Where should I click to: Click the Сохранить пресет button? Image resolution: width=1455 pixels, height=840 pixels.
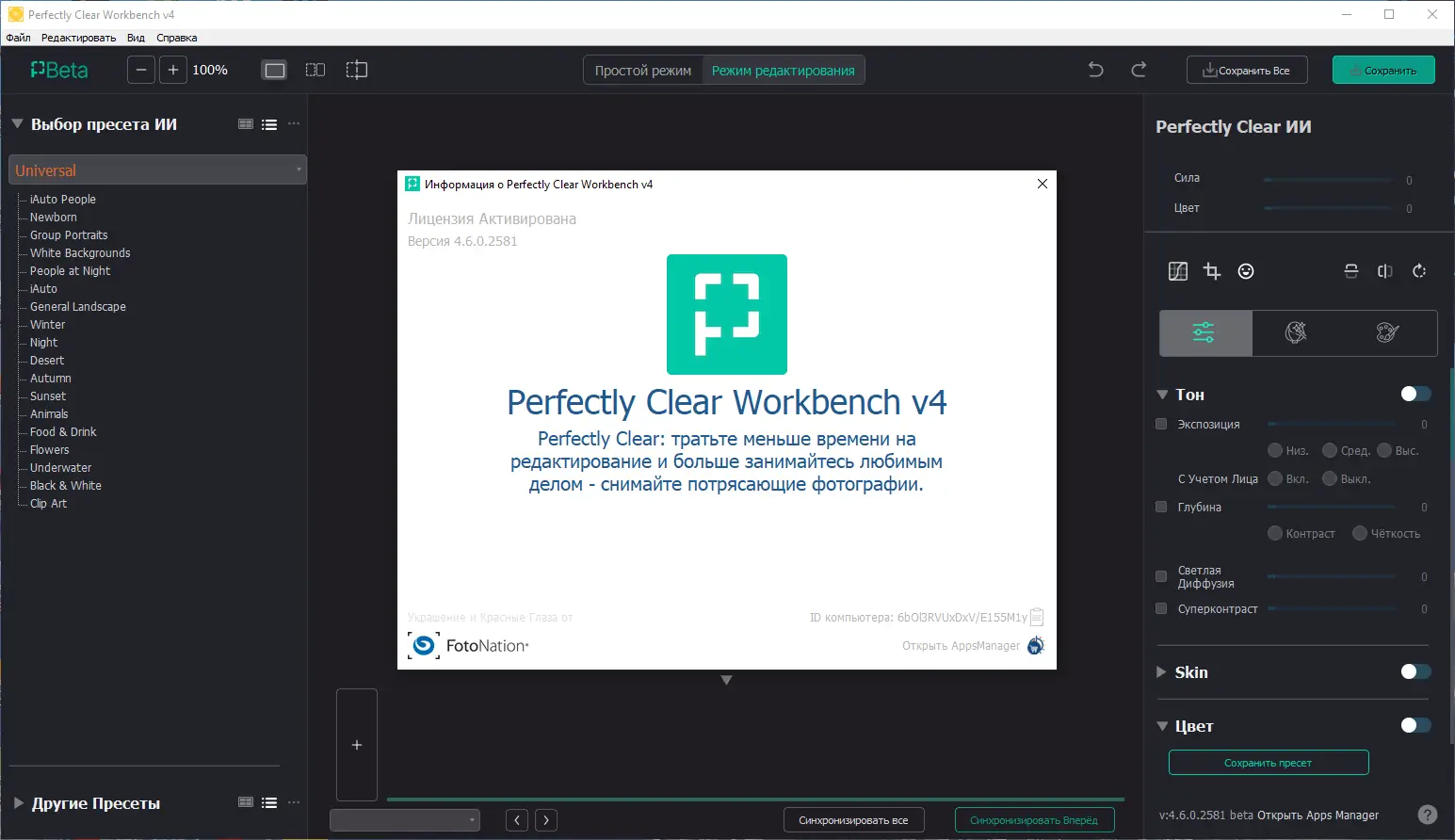pyautogui.click(x=1268, y=762)
